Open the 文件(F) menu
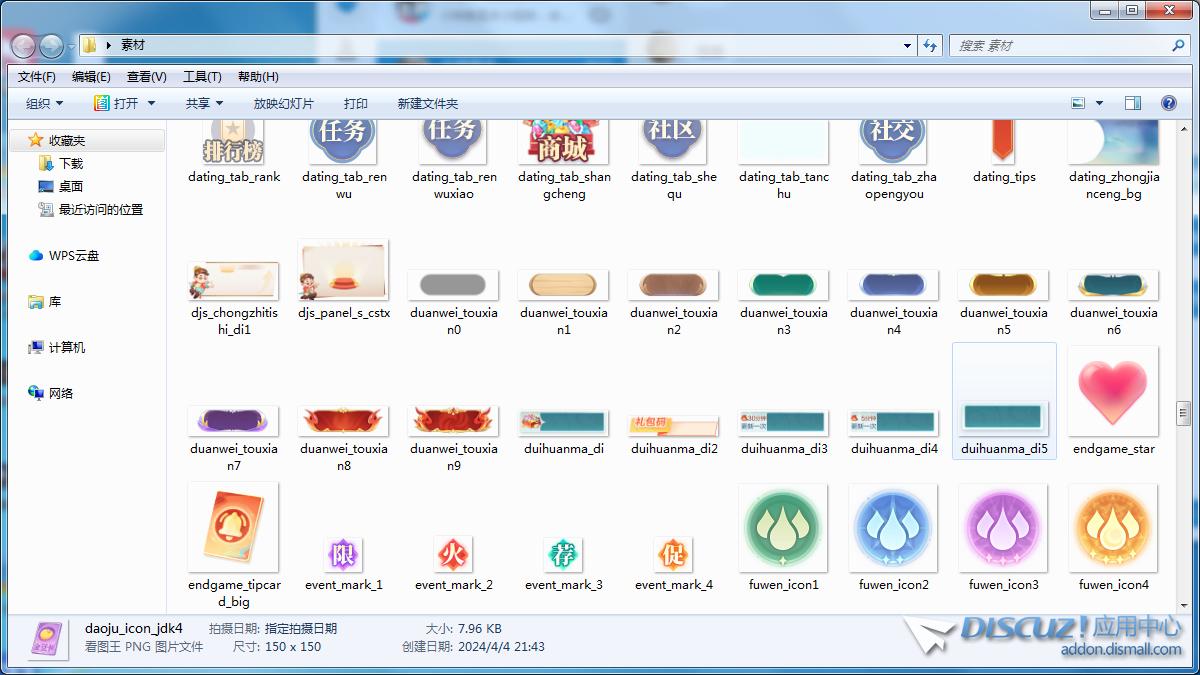 click(37, 77)
